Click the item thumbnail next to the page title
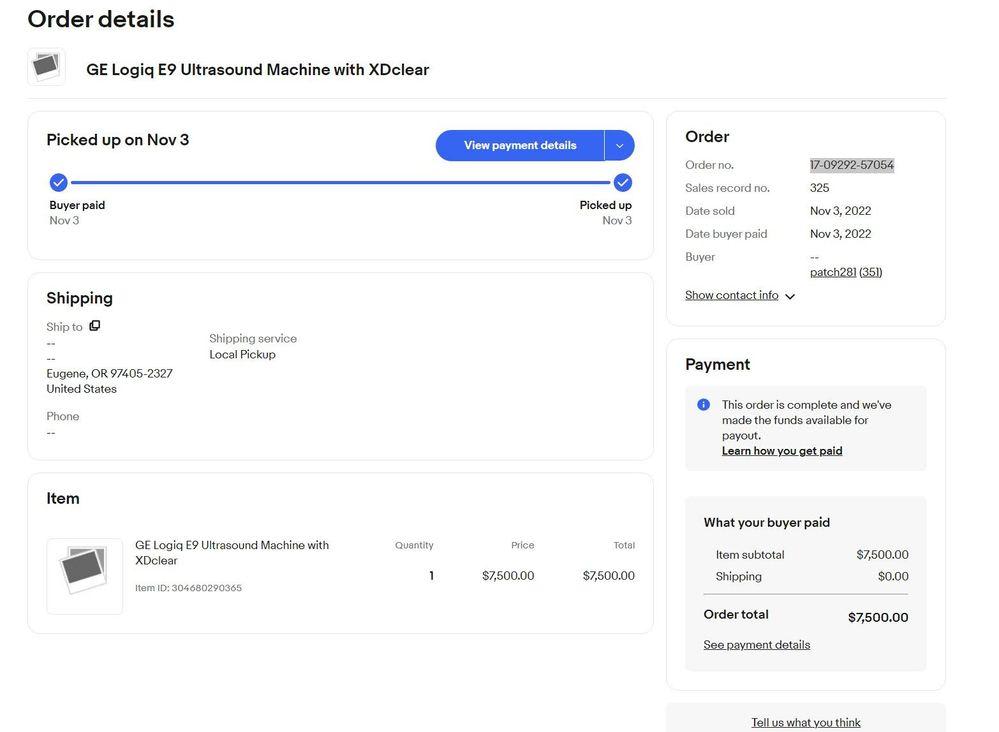The image size is (999, 732). (46, 66)
